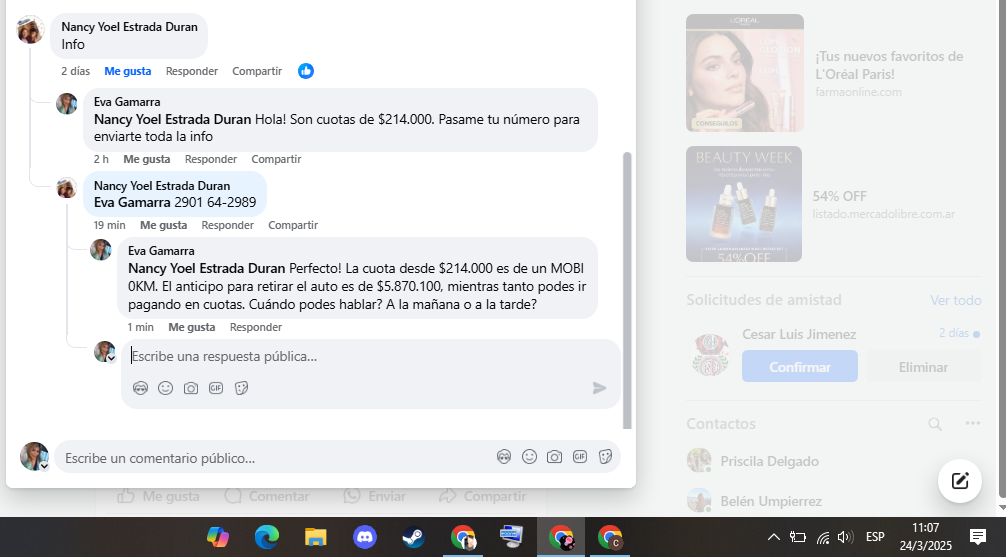Confirm Cesar Luis Jimenez friend request
This screenshot has width=1006, height=557.
[800, 367]
